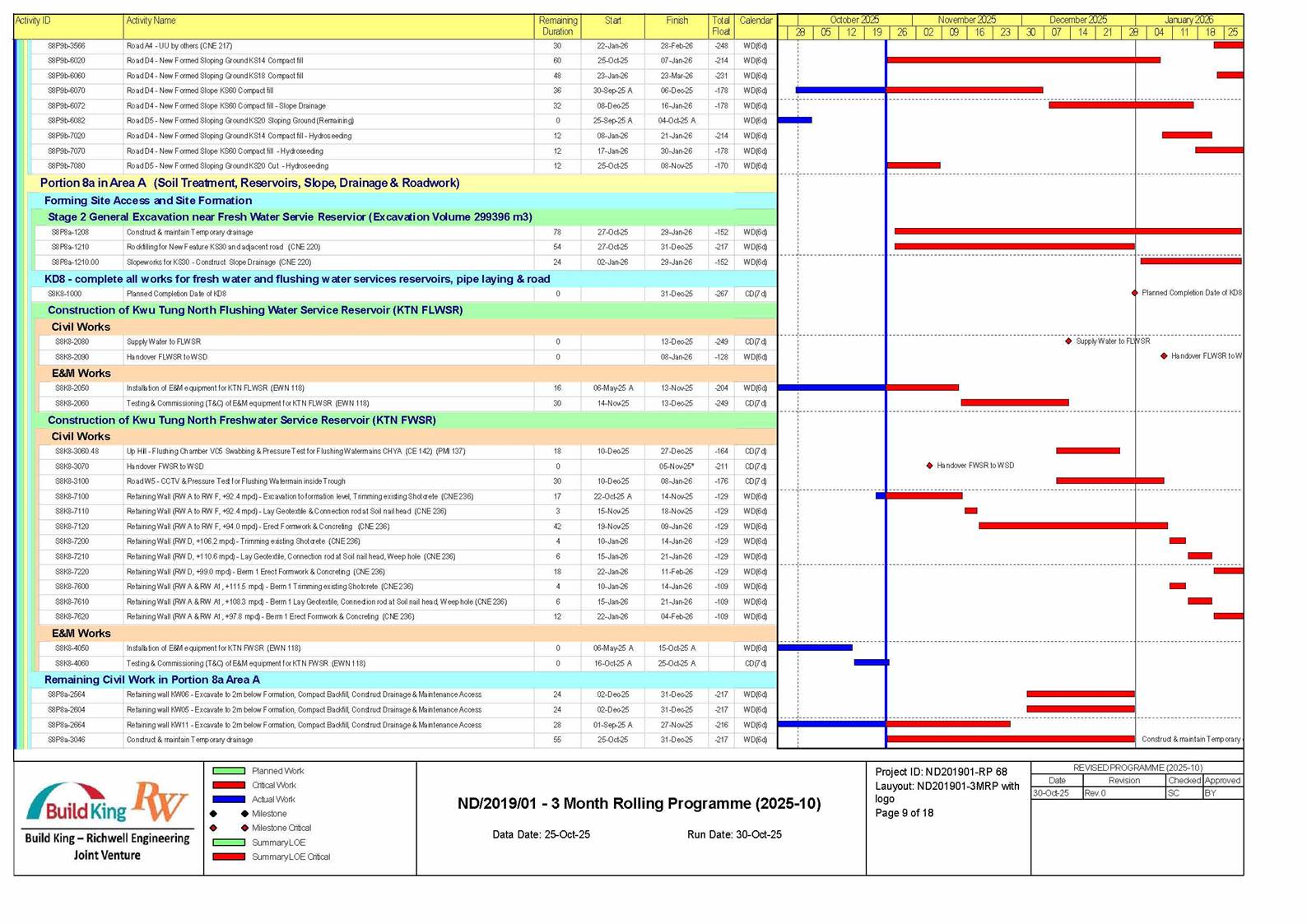Click the Build King logo
This screenshot has height=924, width=1307.
pyautogui.click(x=77, y=805)
